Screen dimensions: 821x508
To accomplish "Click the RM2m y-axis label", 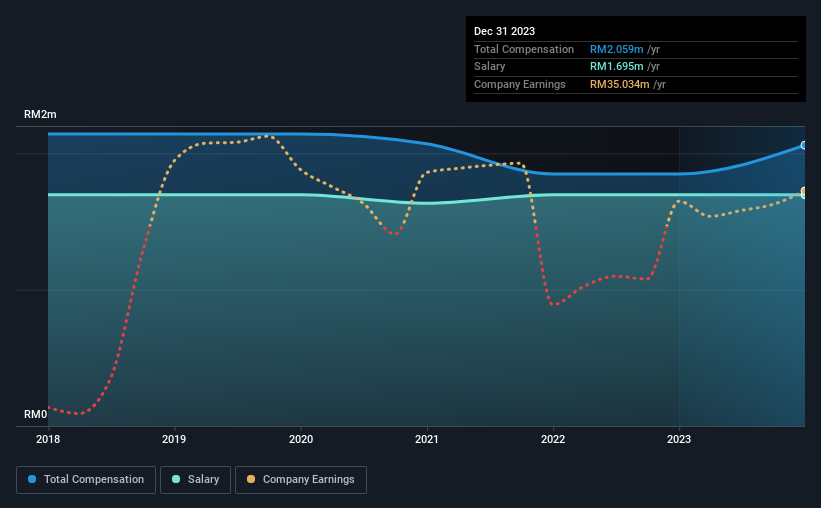I will 40,114.
